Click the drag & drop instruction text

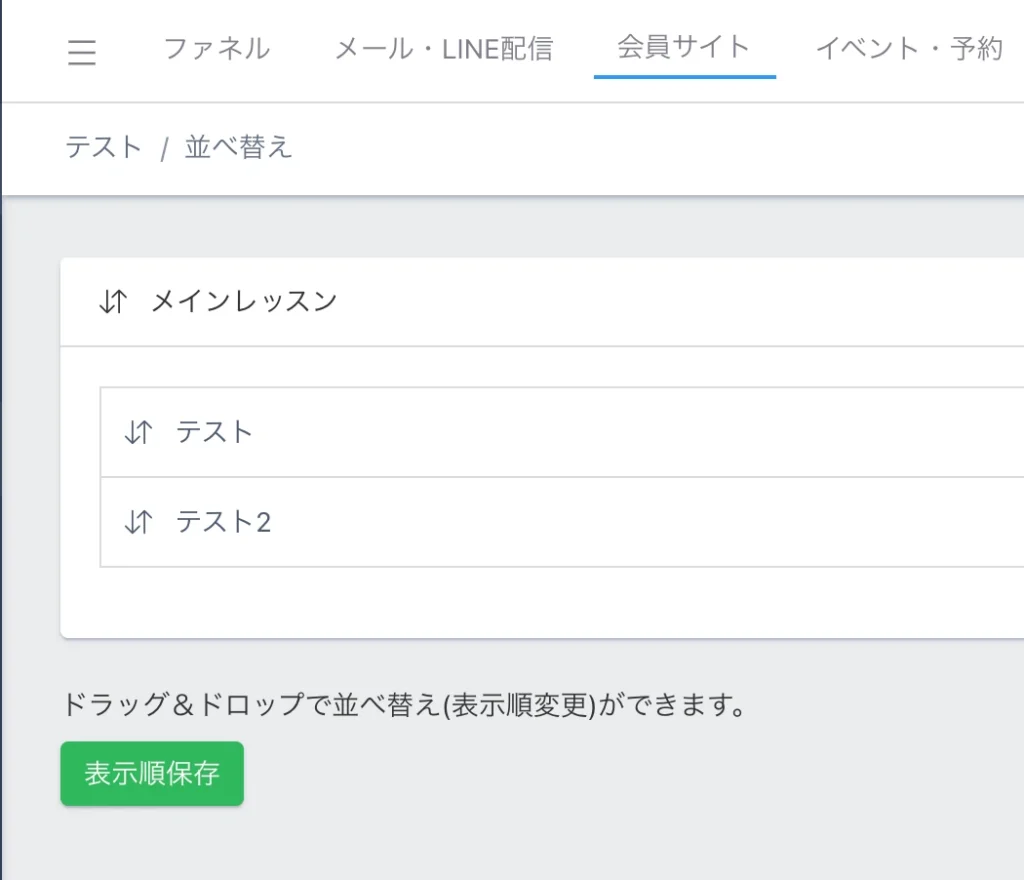pyautogui.click(x=404, y=705)
